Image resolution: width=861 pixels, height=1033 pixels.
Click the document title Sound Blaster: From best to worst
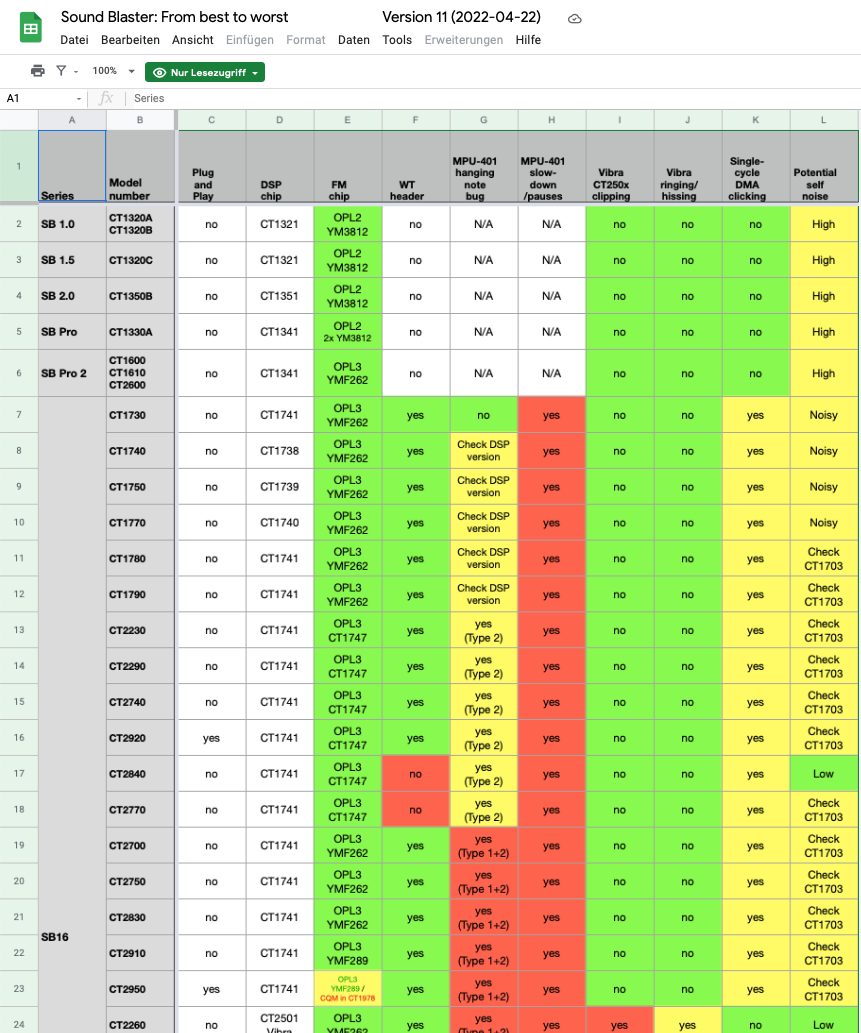175,16
